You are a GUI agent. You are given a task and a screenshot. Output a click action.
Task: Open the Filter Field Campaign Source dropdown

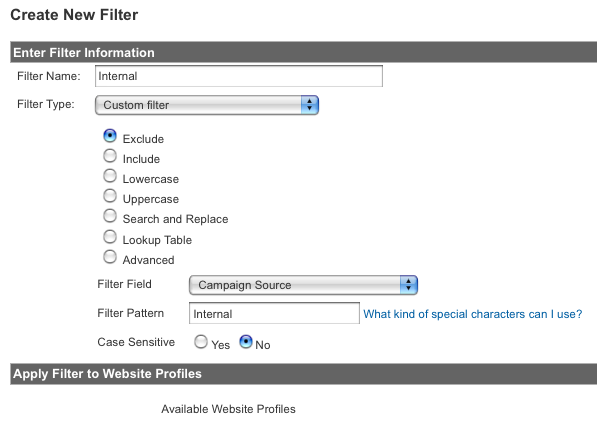pos(303,285)
